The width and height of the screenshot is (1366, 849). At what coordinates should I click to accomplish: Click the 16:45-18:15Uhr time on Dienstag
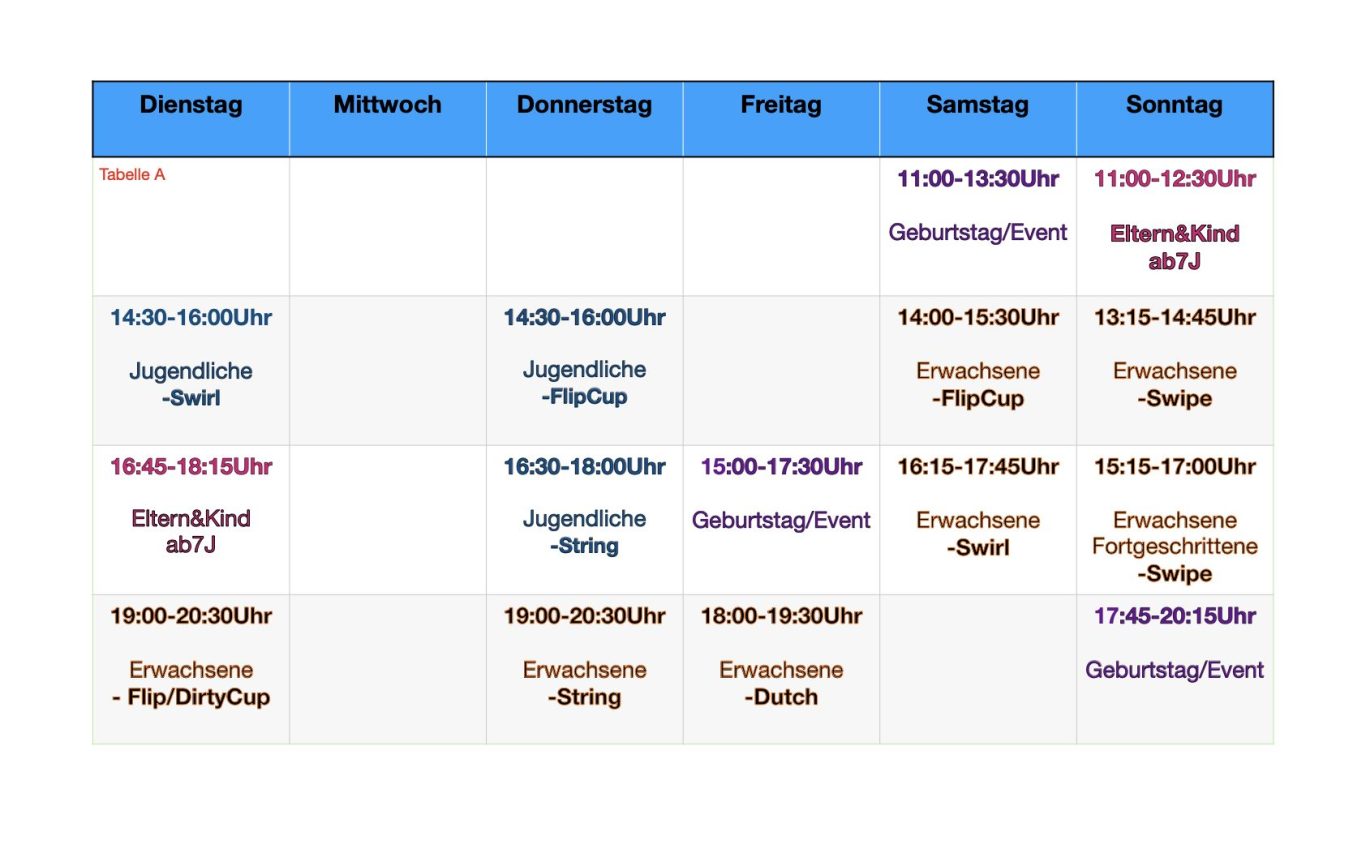[x=191, y=467]
